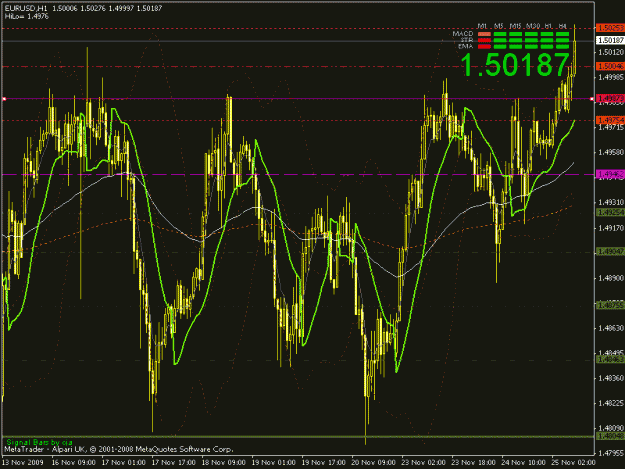
Task: Click the orange 1.50253 price label
Action: pyautogui.click(x=610, y=28)
